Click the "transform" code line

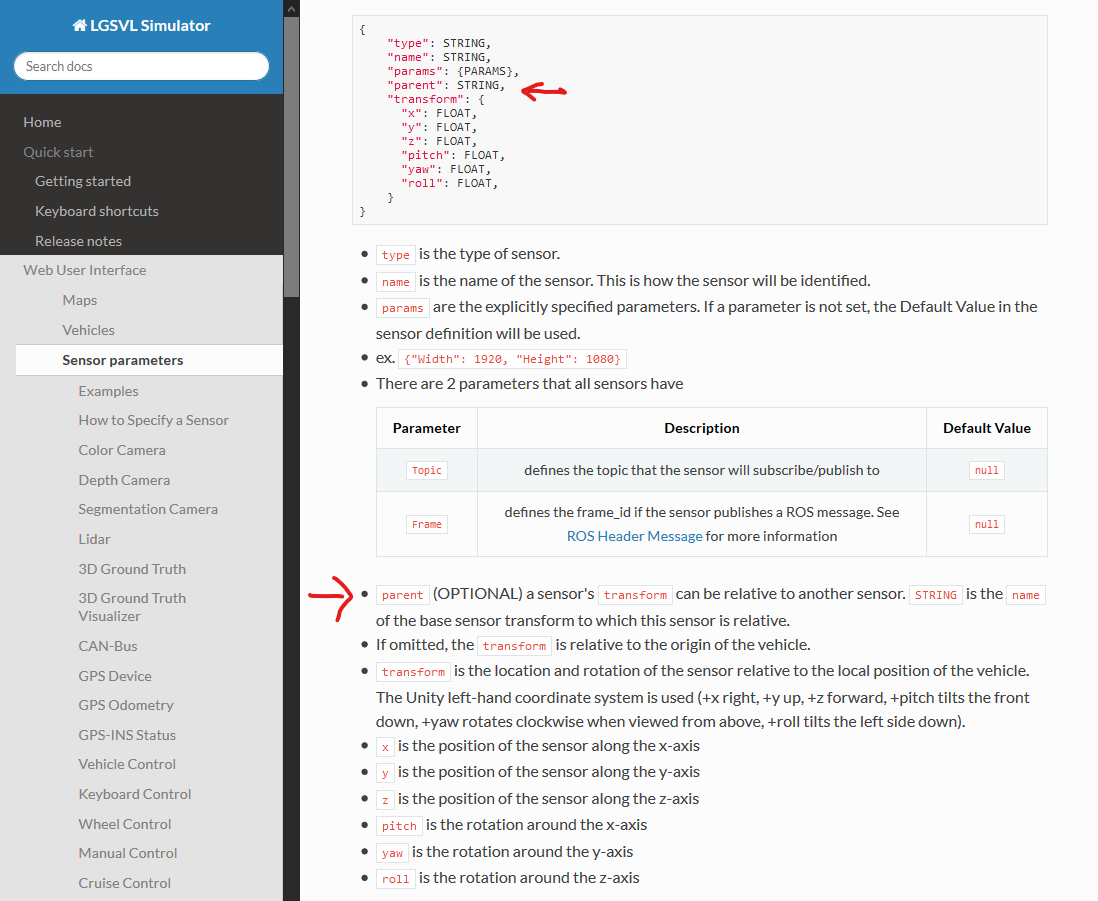(x=436, y=99)
